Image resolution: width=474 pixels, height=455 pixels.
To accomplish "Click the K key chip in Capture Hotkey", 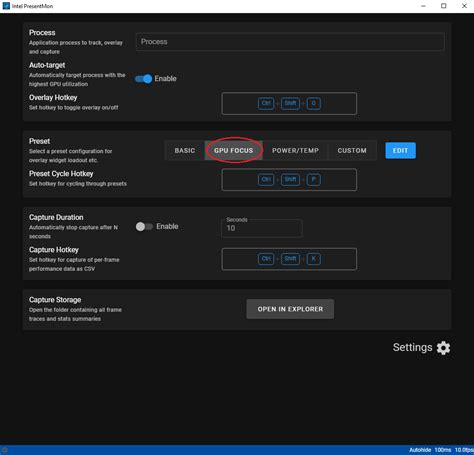I will coord(313,259).
